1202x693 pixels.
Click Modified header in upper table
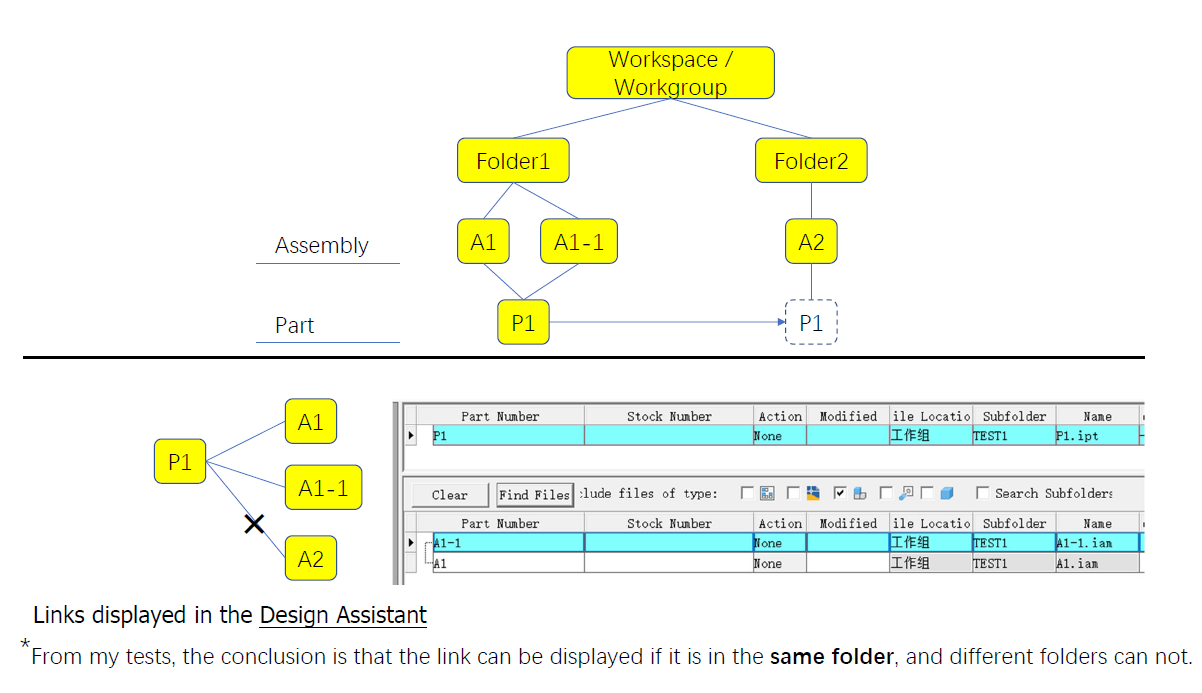(848, 416)
